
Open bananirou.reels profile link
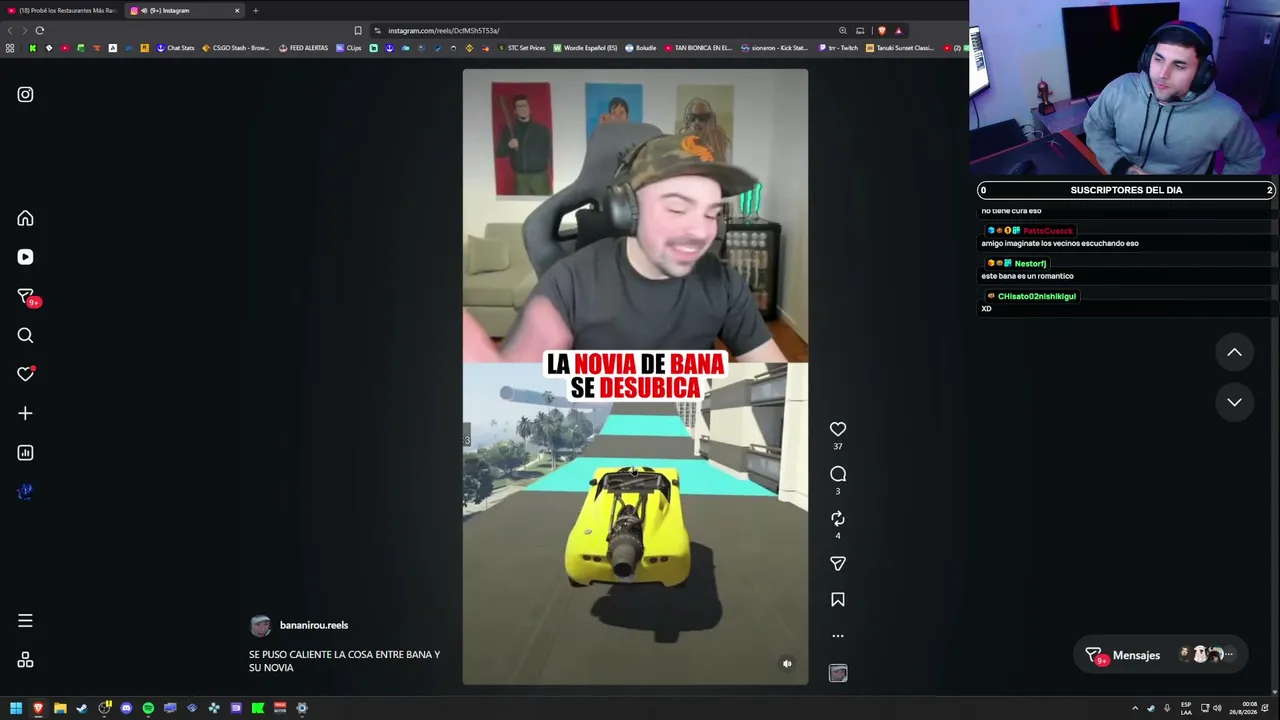click(314, 626)
